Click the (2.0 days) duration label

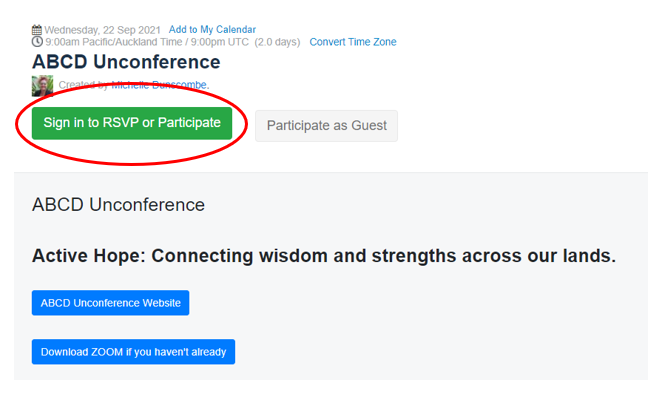pos(277,42)
